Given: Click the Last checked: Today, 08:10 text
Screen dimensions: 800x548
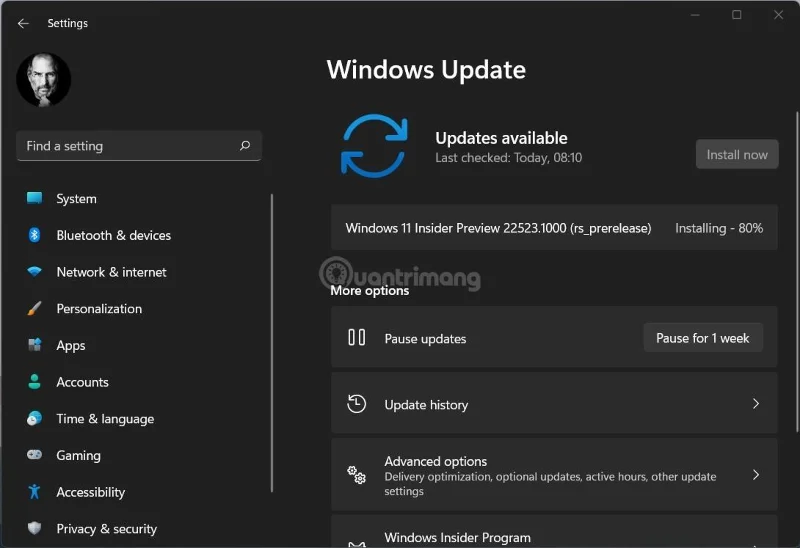Looking at the screenshot, I should pyautogui.click(x=509, y=158).
